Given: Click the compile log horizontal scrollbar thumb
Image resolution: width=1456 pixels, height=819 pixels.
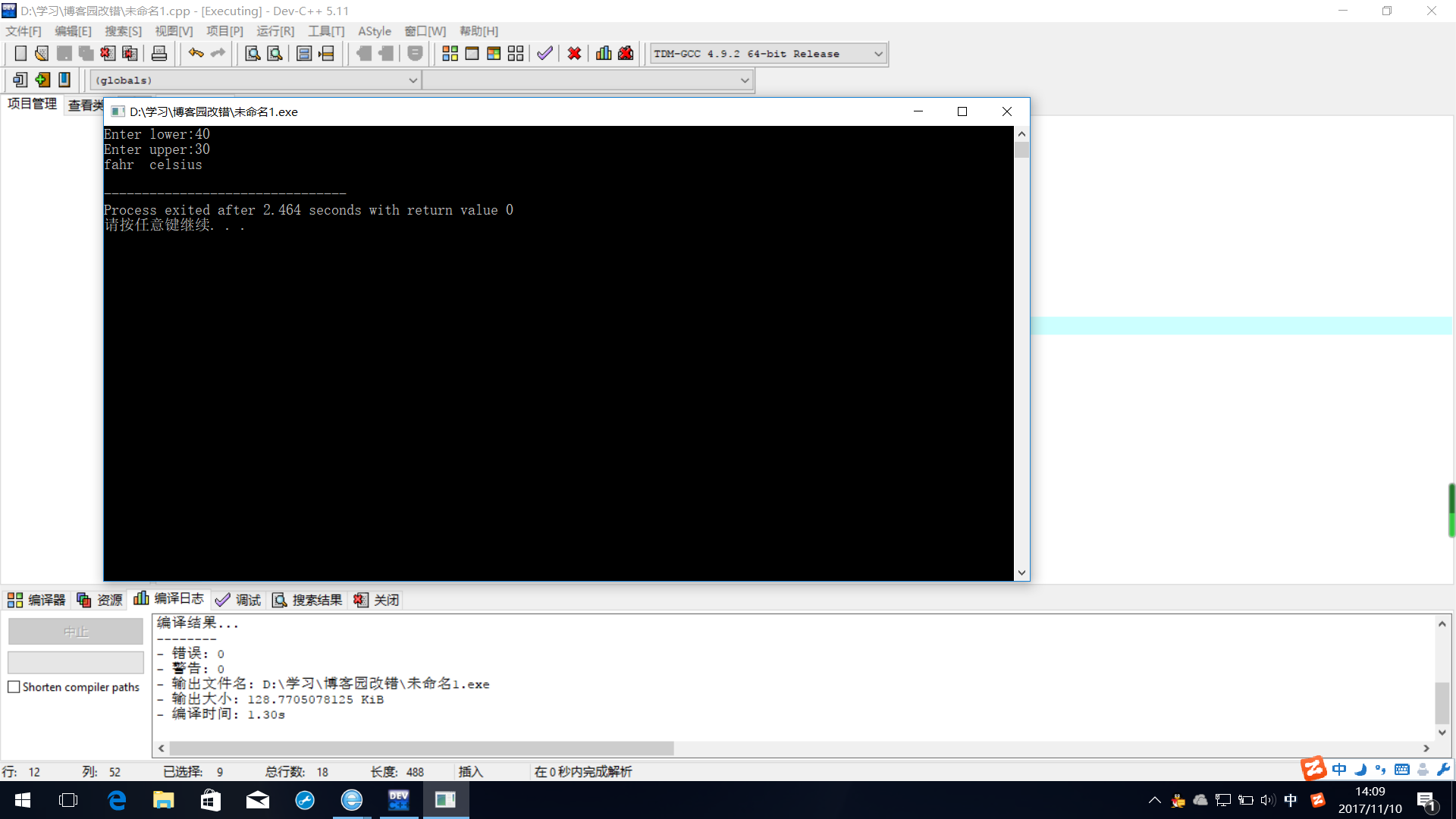Looking at the screenshot, I should pyautogui.click(x=422, y=748).
